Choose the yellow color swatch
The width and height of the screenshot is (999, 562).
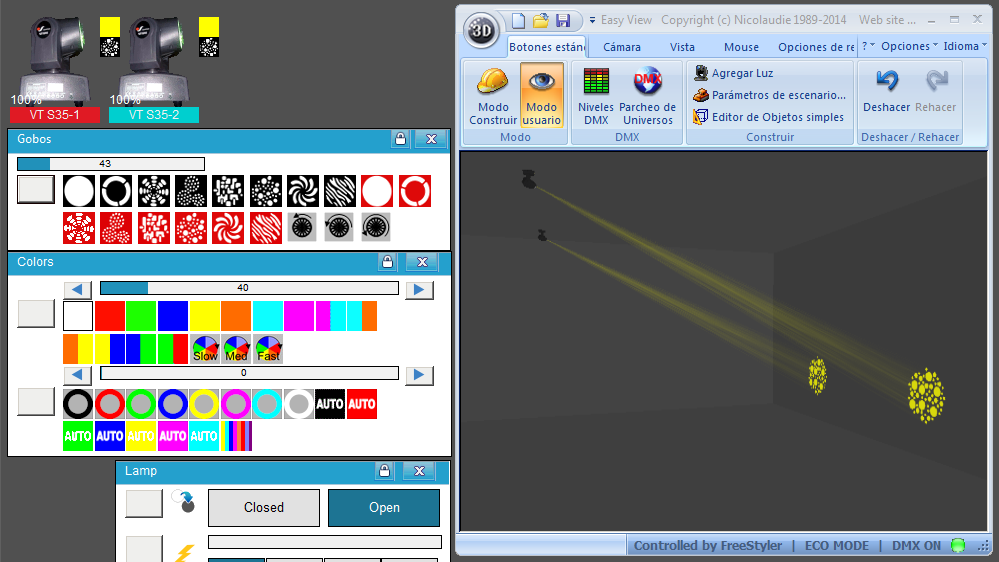[205, 316]
